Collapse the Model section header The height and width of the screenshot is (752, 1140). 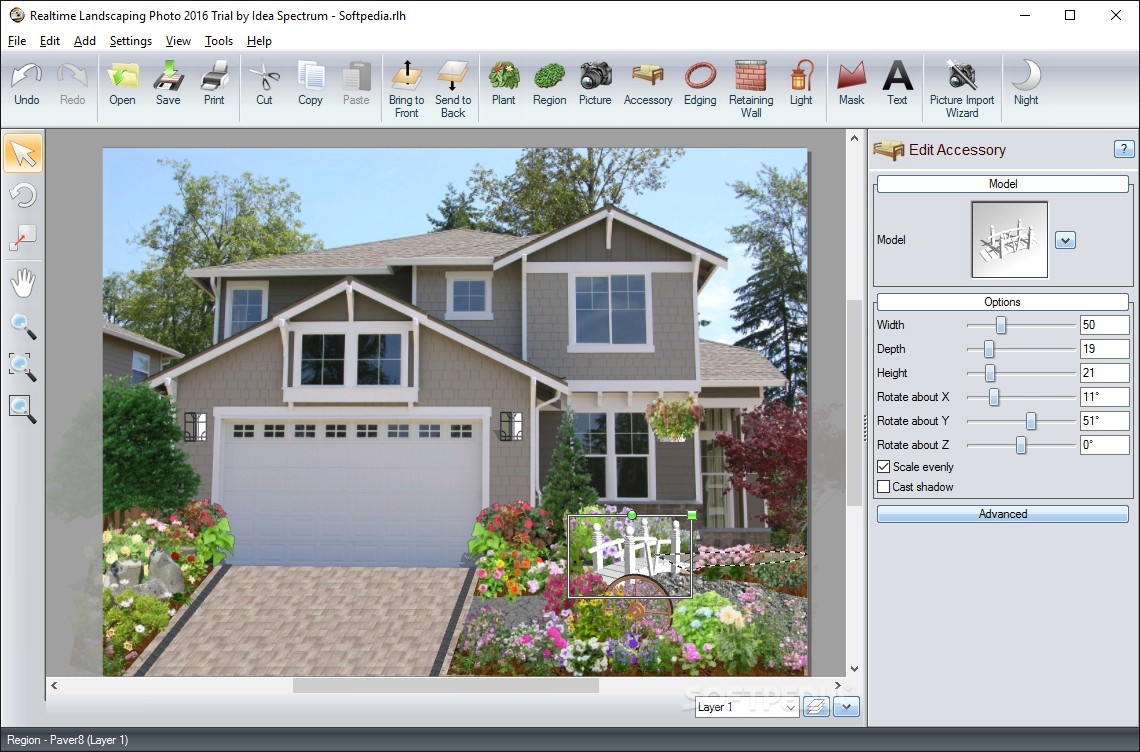[x=1003, y=184]
